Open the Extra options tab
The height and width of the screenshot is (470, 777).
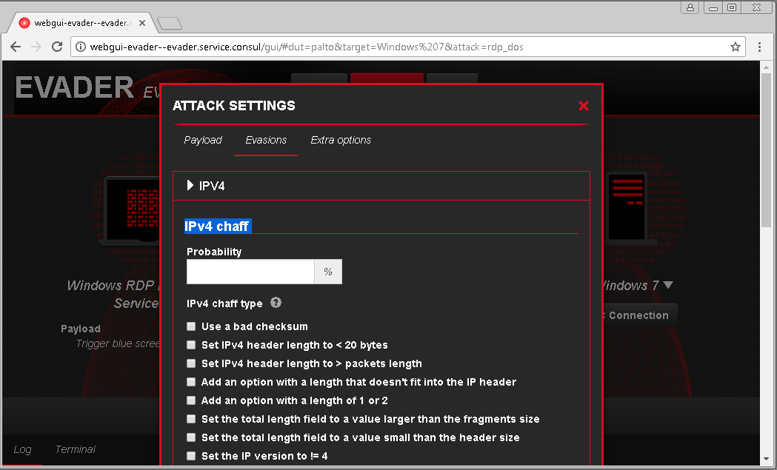(x=341, y=140)
